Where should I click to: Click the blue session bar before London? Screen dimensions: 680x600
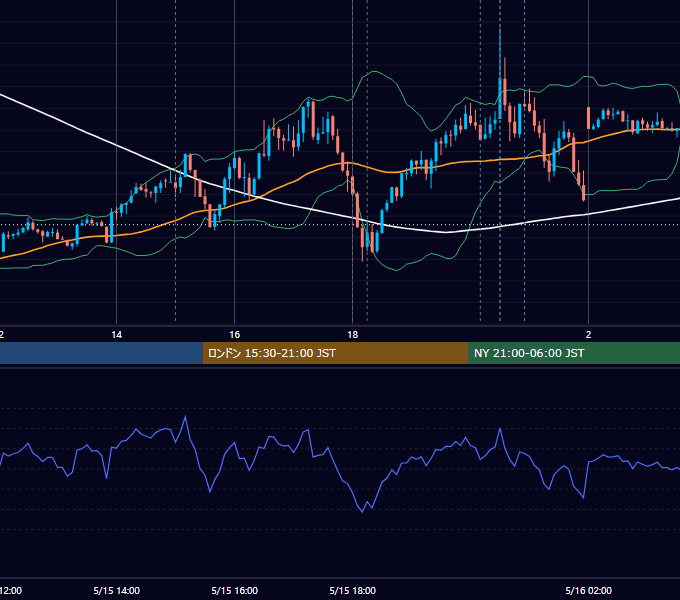101,353
